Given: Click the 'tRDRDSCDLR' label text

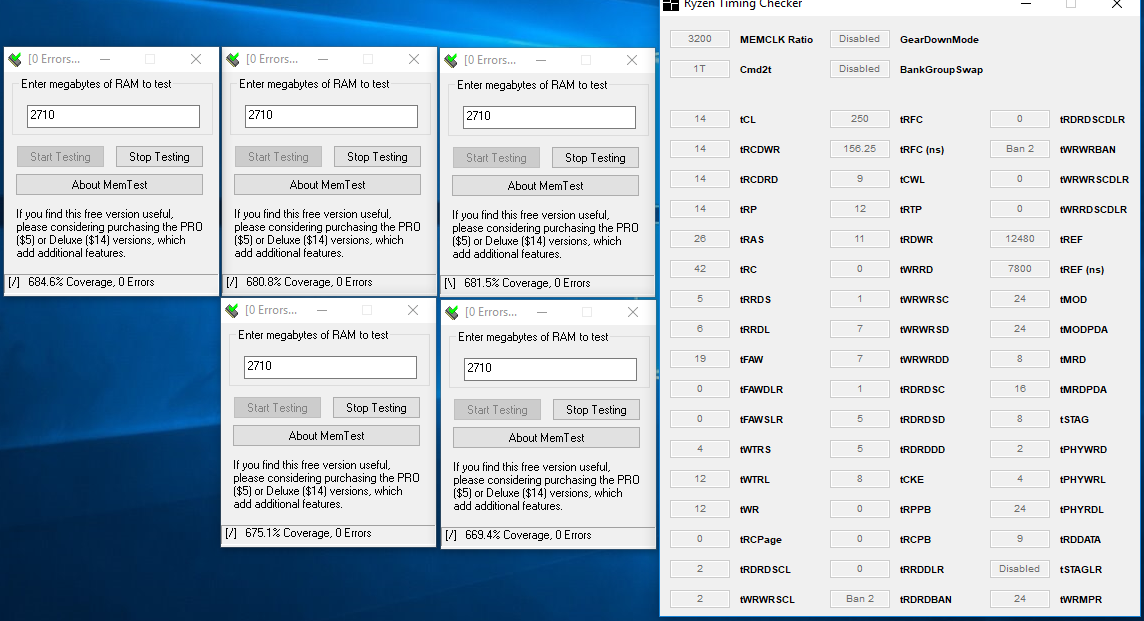Looking at the screenshot, I should pyautogui.click(x=1092, y=119).
